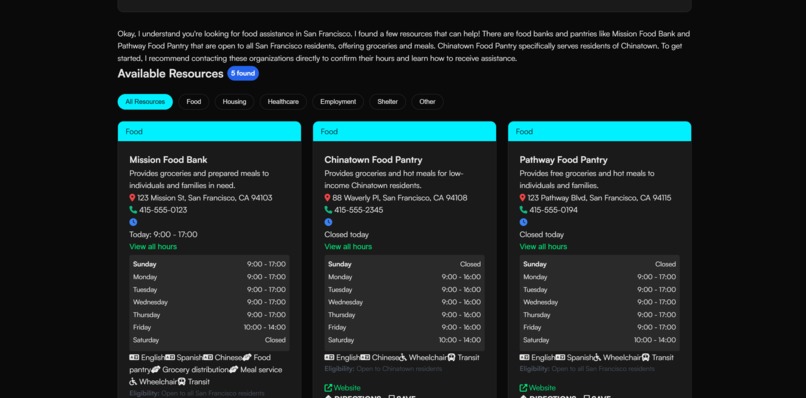Click Transit bus icon in Chinatown Food Pantry card

pos(451,357)
